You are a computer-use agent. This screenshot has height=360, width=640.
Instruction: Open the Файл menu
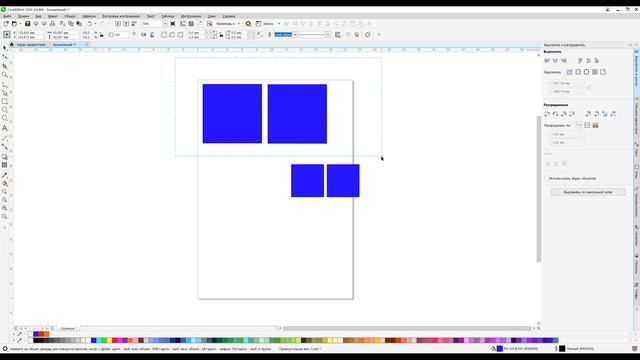point(7,16)
